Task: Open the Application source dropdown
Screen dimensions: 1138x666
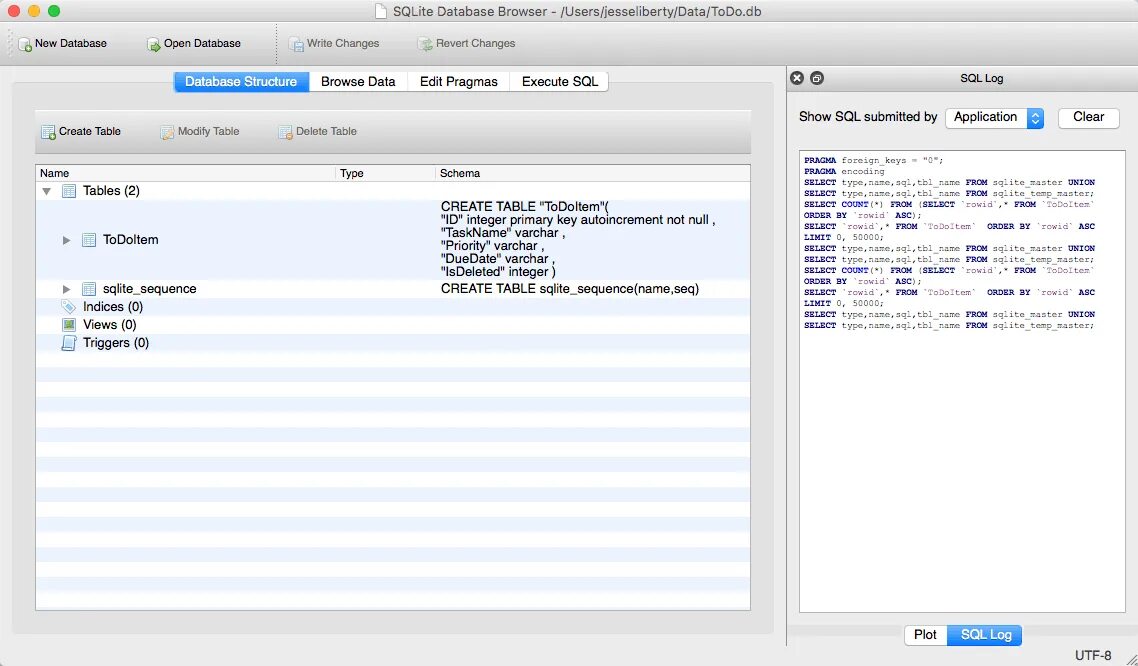Action: (x=994, y=118)
